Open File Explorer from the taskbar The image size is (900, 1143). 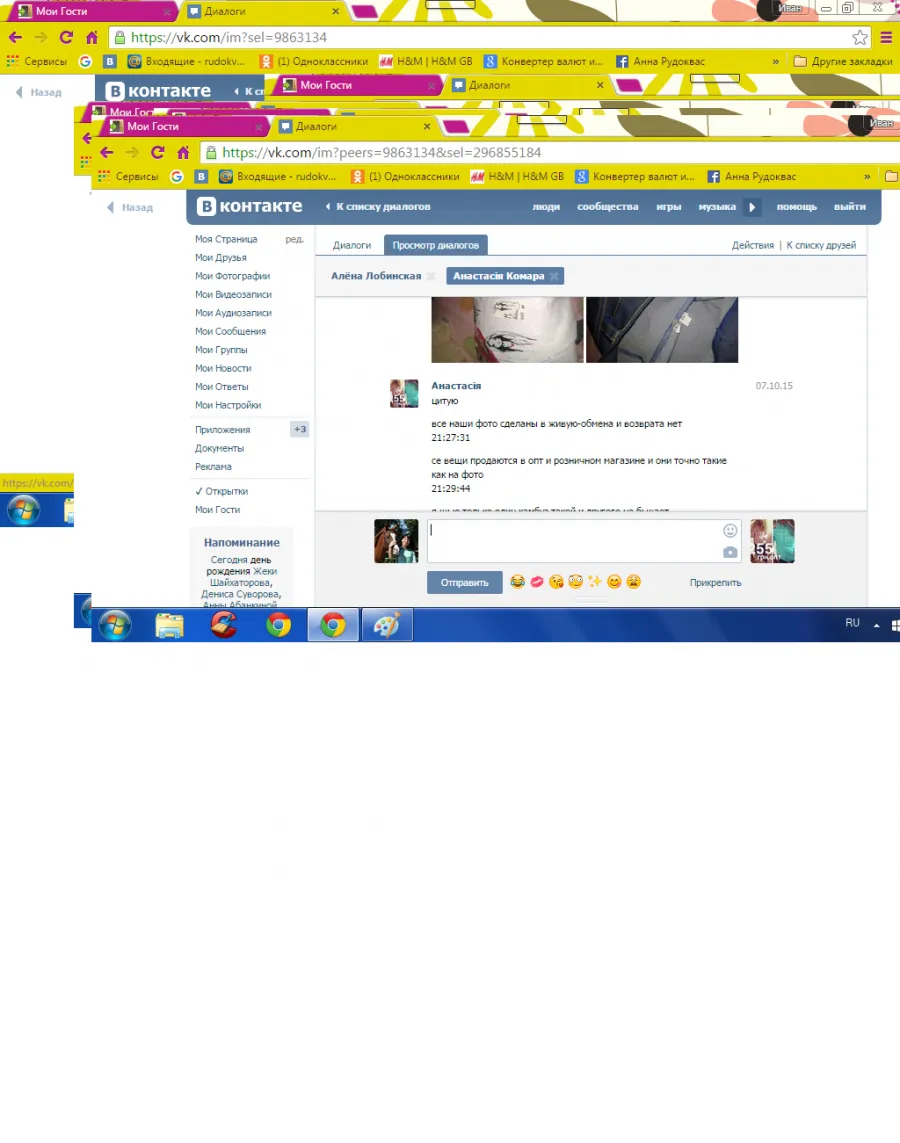click(x=169, y=625)
